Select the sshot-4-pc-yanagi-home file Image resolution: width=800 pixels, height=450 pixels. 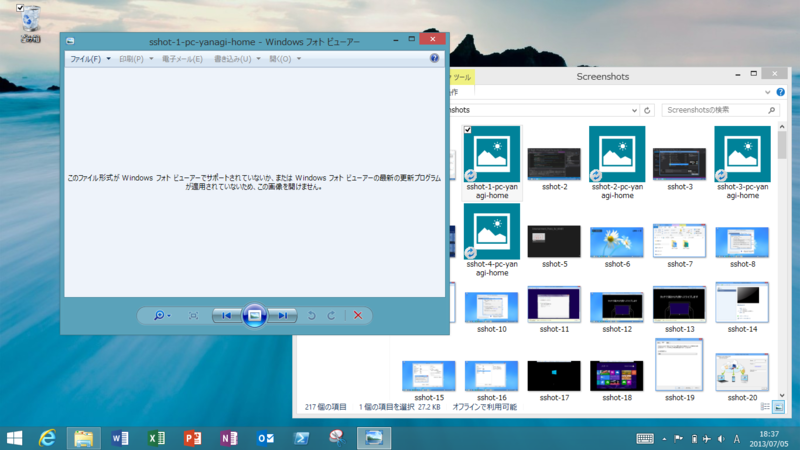[x=491, y=240]
